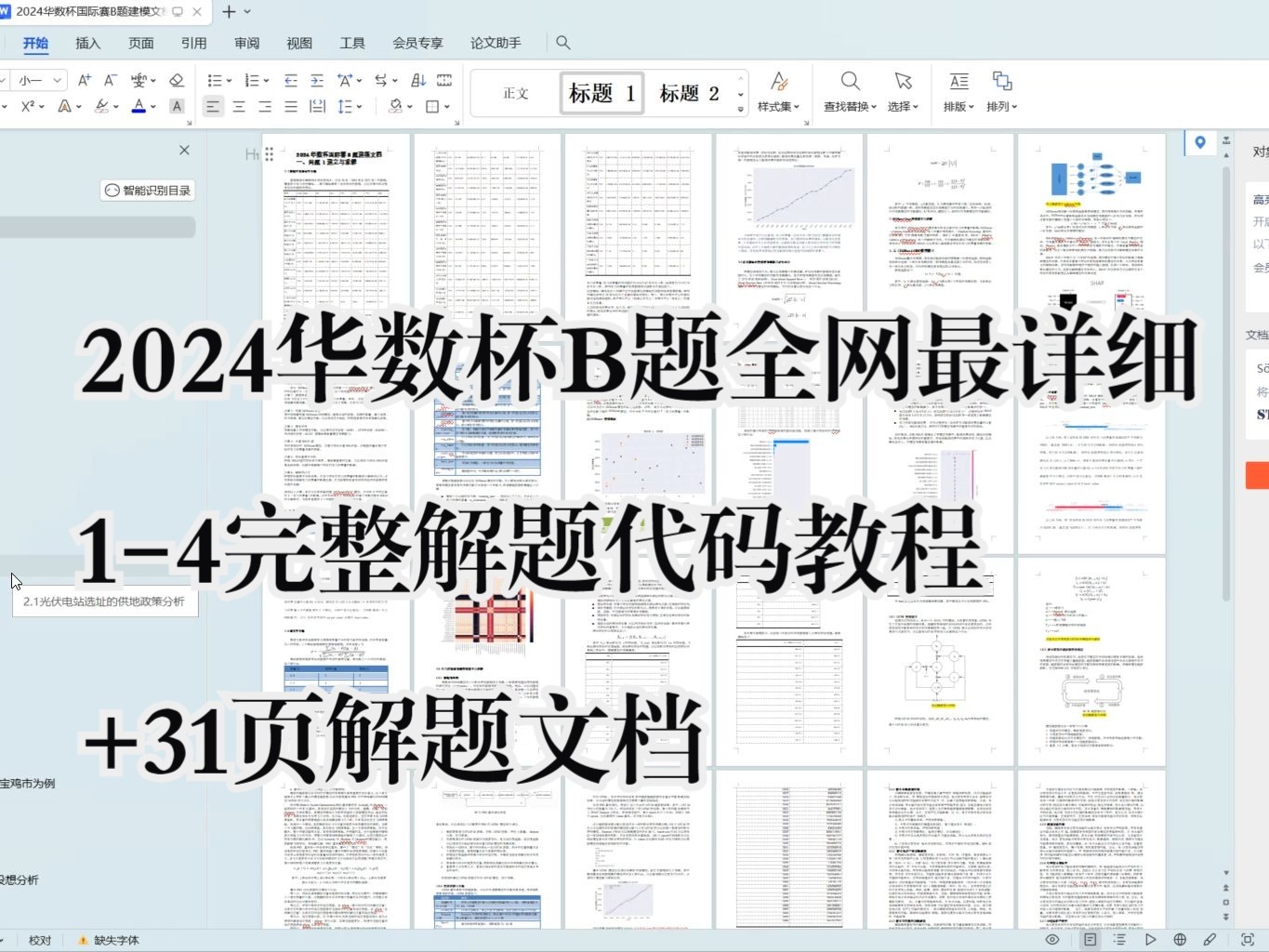The height and width of the screenshot is (952, 1269).
Task: Click the Select cursor tool
Action: (903, 81)
